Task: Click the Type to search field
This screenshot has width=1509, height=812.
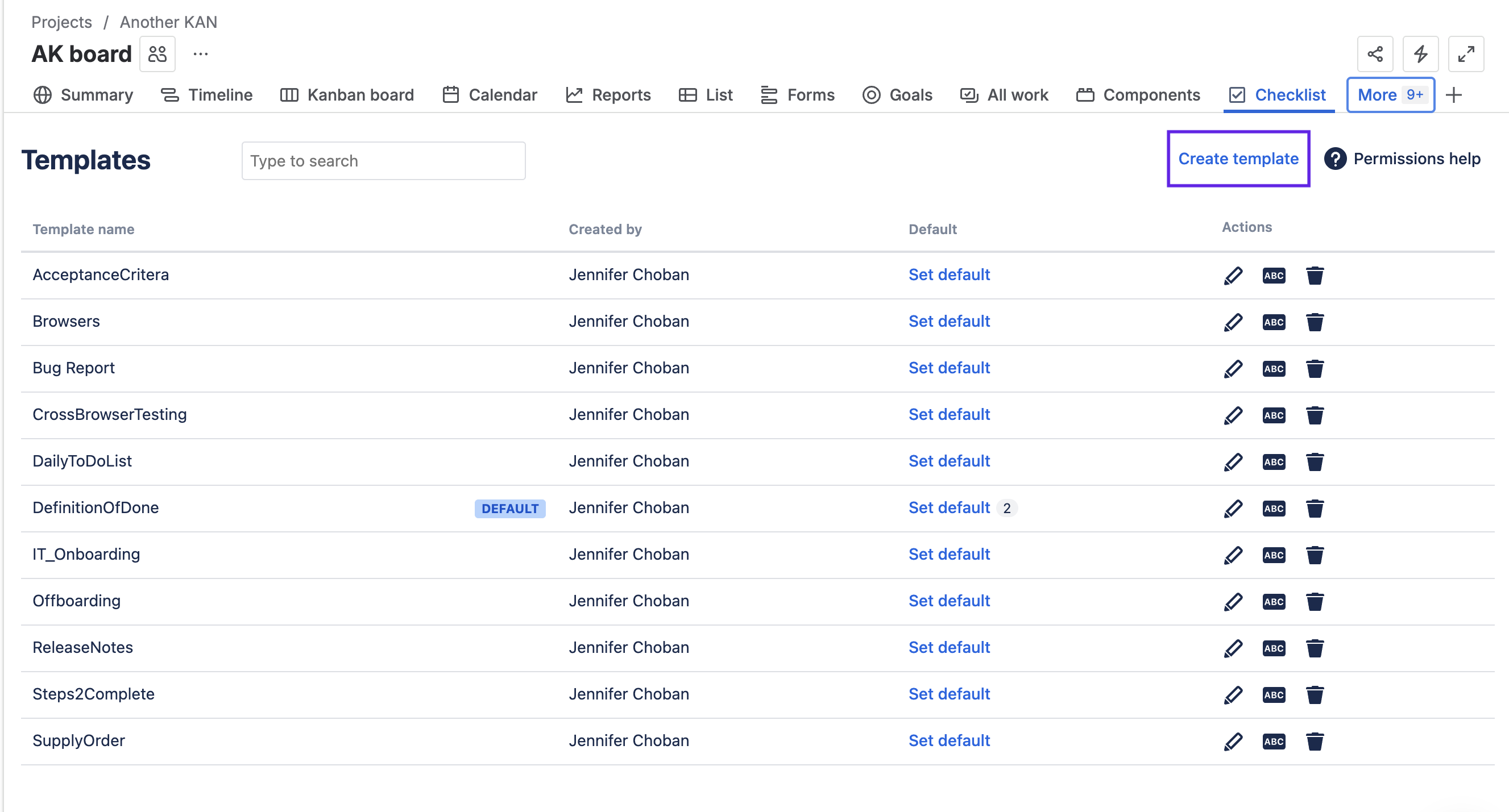Action: 383,161
